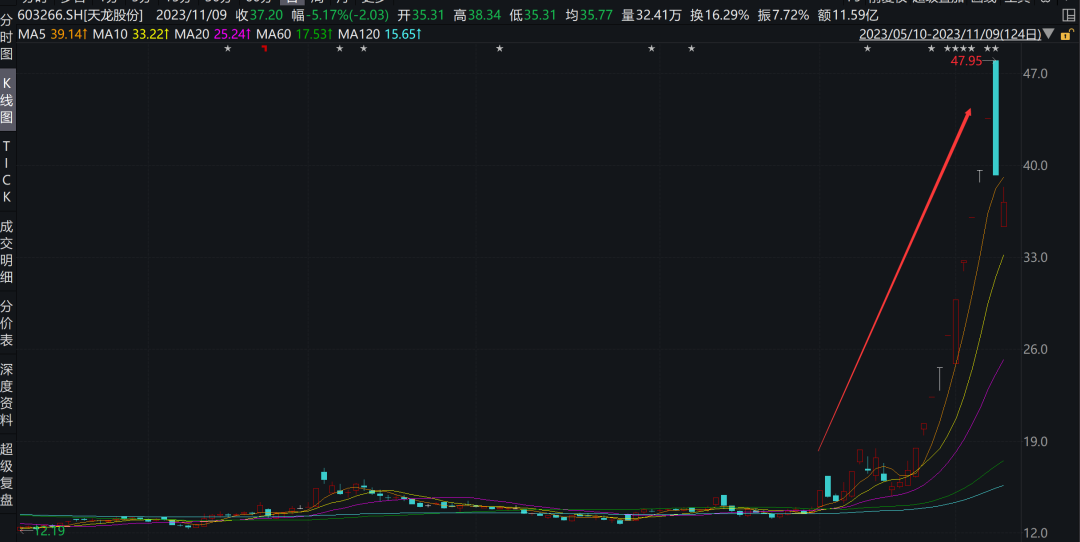1080x542 pixels.
Task: Click the last red candlestick on the chart
Action: [1005, 214]
